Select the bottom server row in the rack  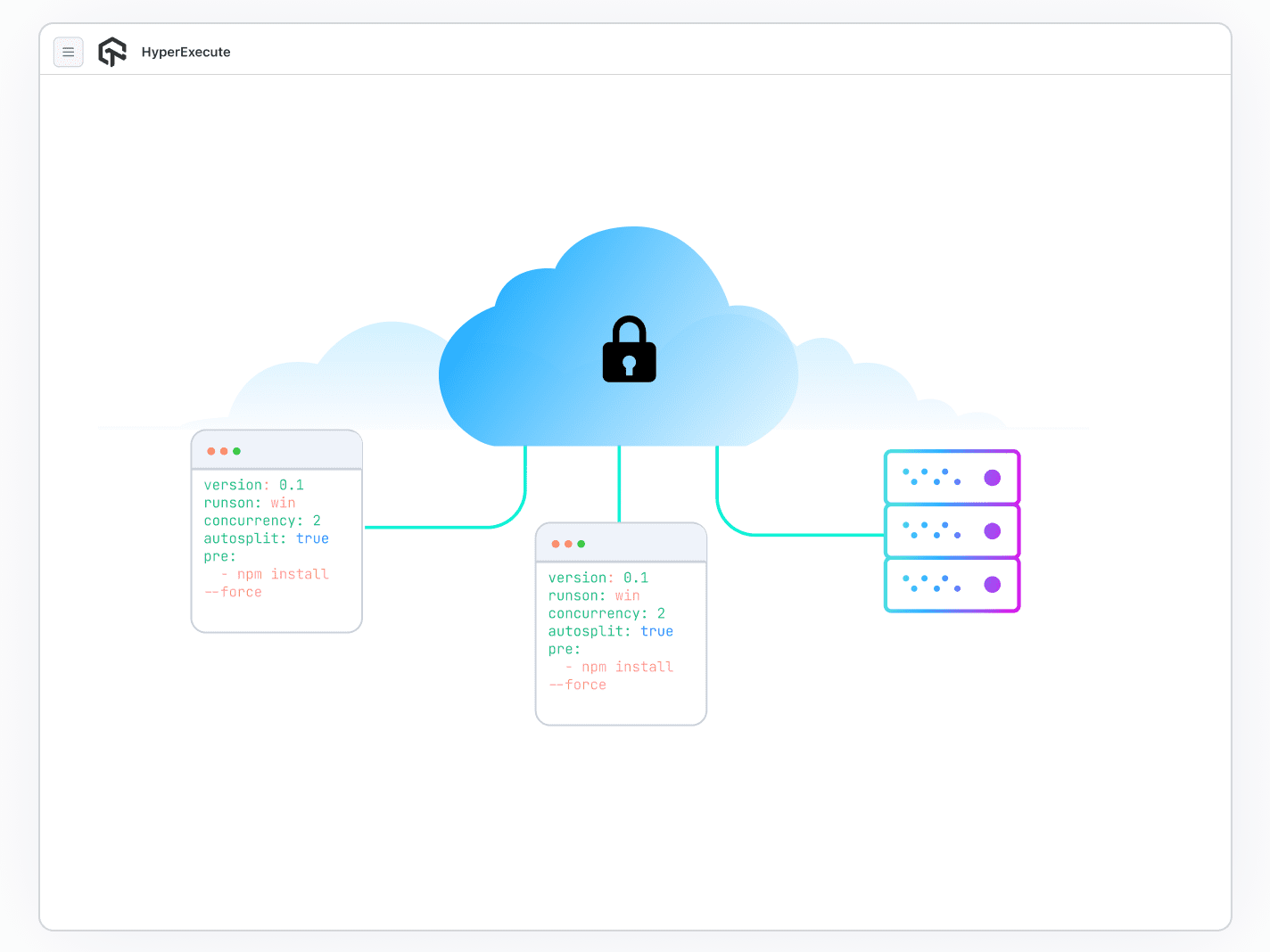(952, 585)
